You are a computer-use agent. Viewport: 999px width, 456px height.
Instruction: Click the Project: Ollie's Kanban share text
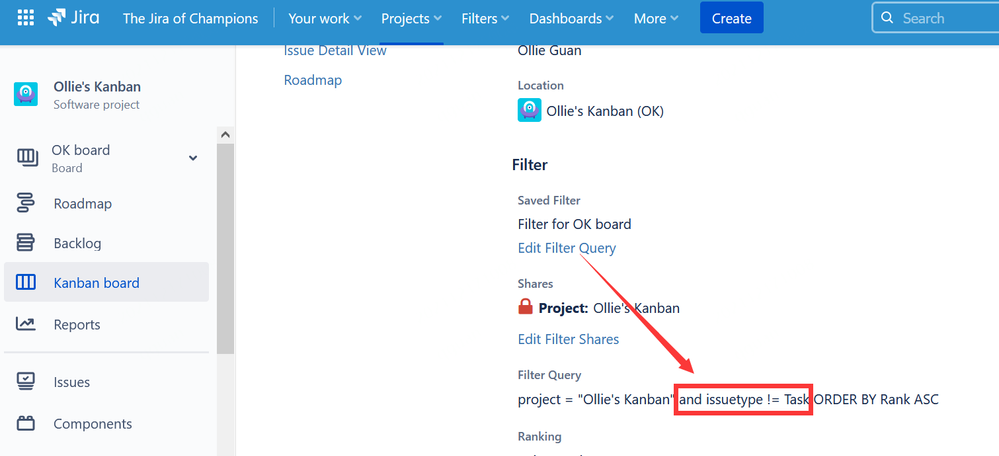[x=609, y=308]
